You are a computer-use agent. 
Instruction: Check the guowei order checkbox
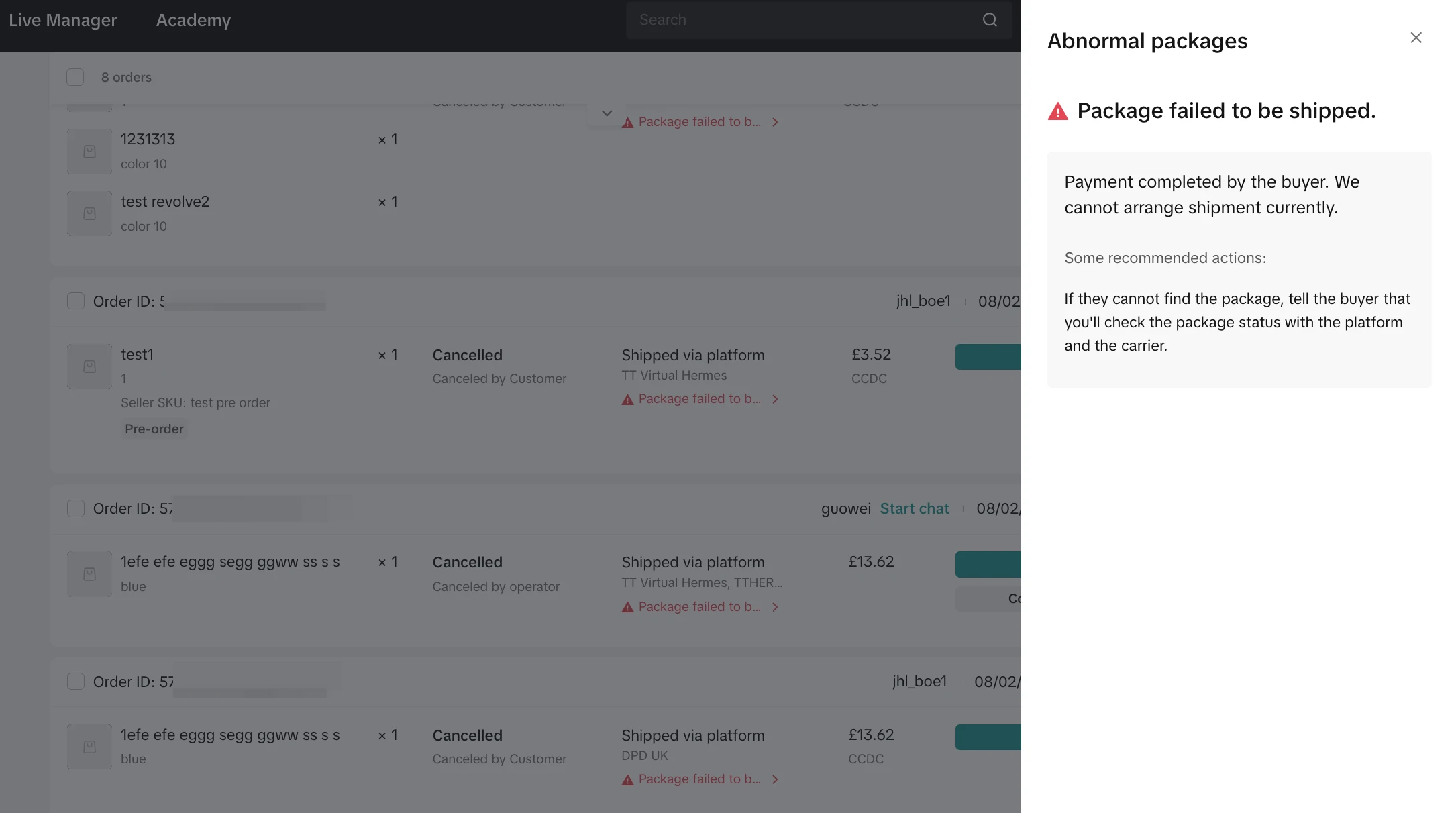[x=76, y=508]
